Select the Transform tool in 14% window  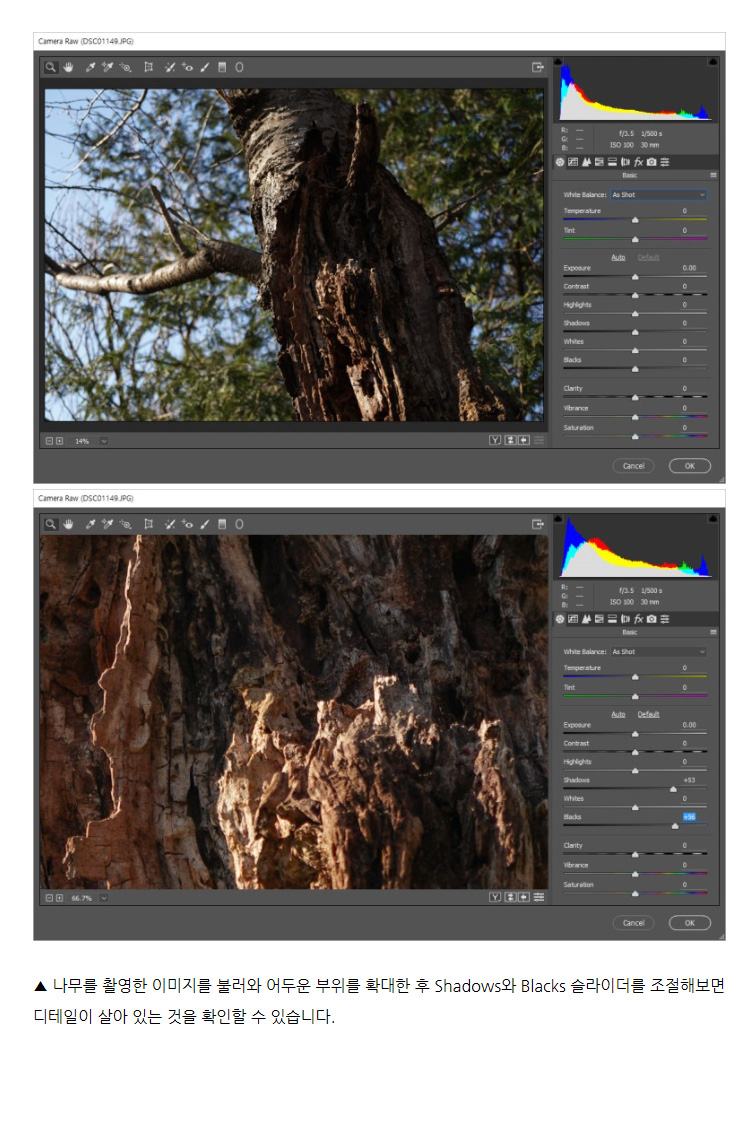click(149, 67)
